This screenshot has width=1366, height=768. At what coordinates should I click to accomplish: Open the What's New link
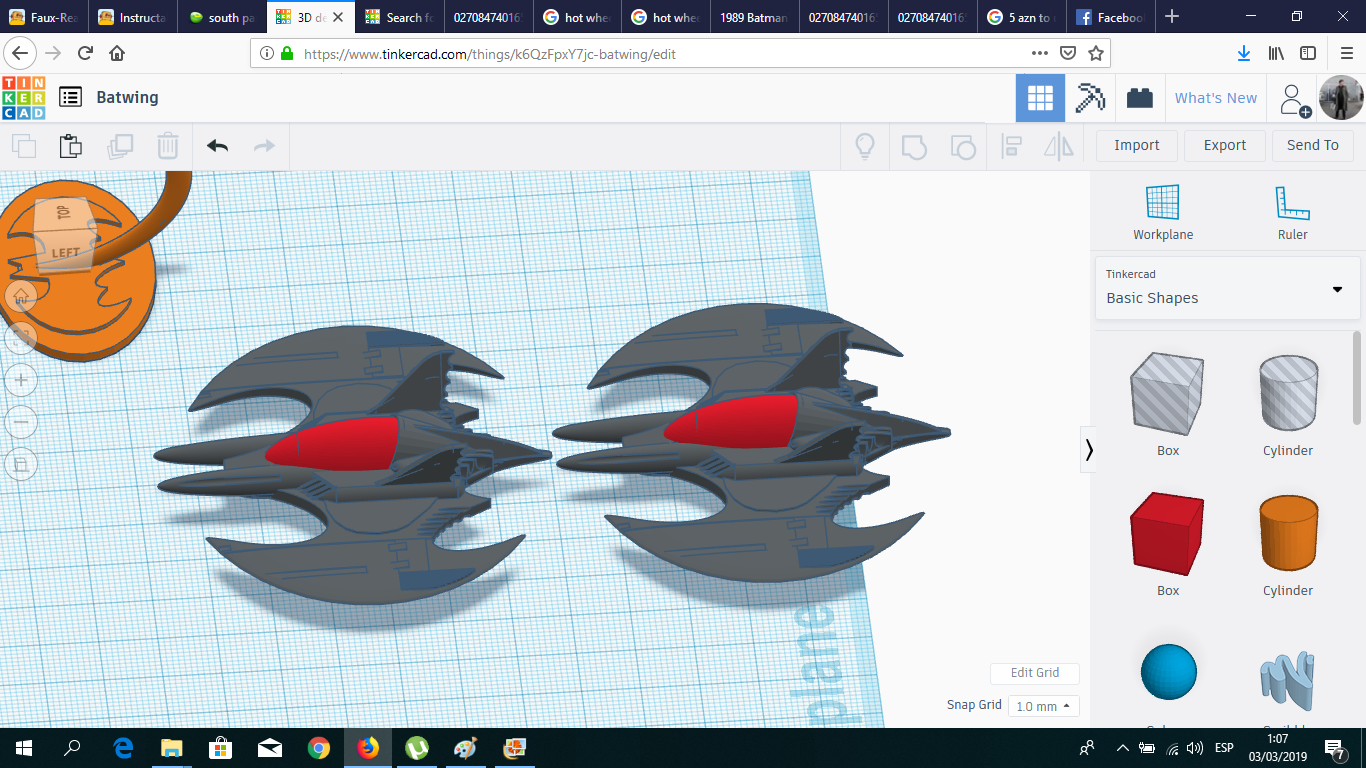tap(1216, 98)
